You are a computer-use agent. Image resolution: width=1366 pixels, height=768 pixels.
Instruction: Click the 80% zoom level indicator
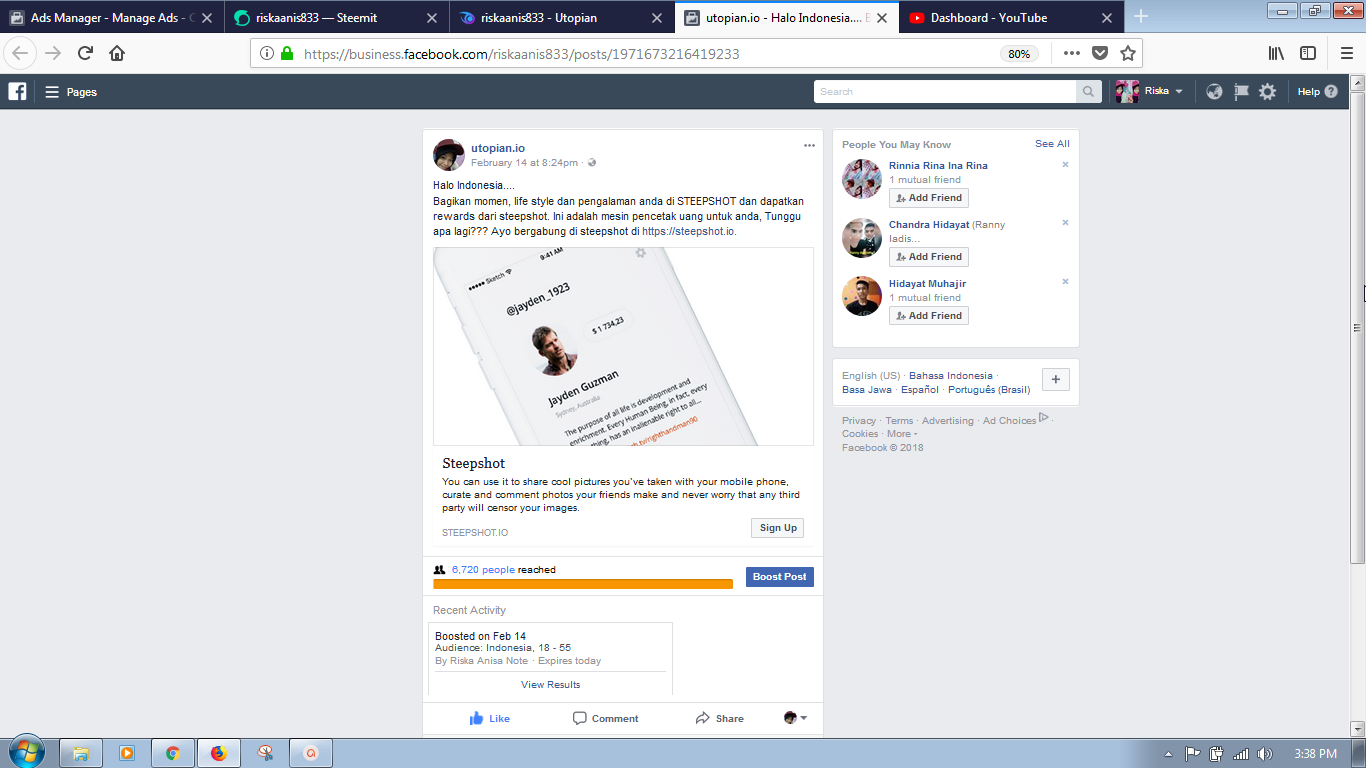click(1019, 54)
